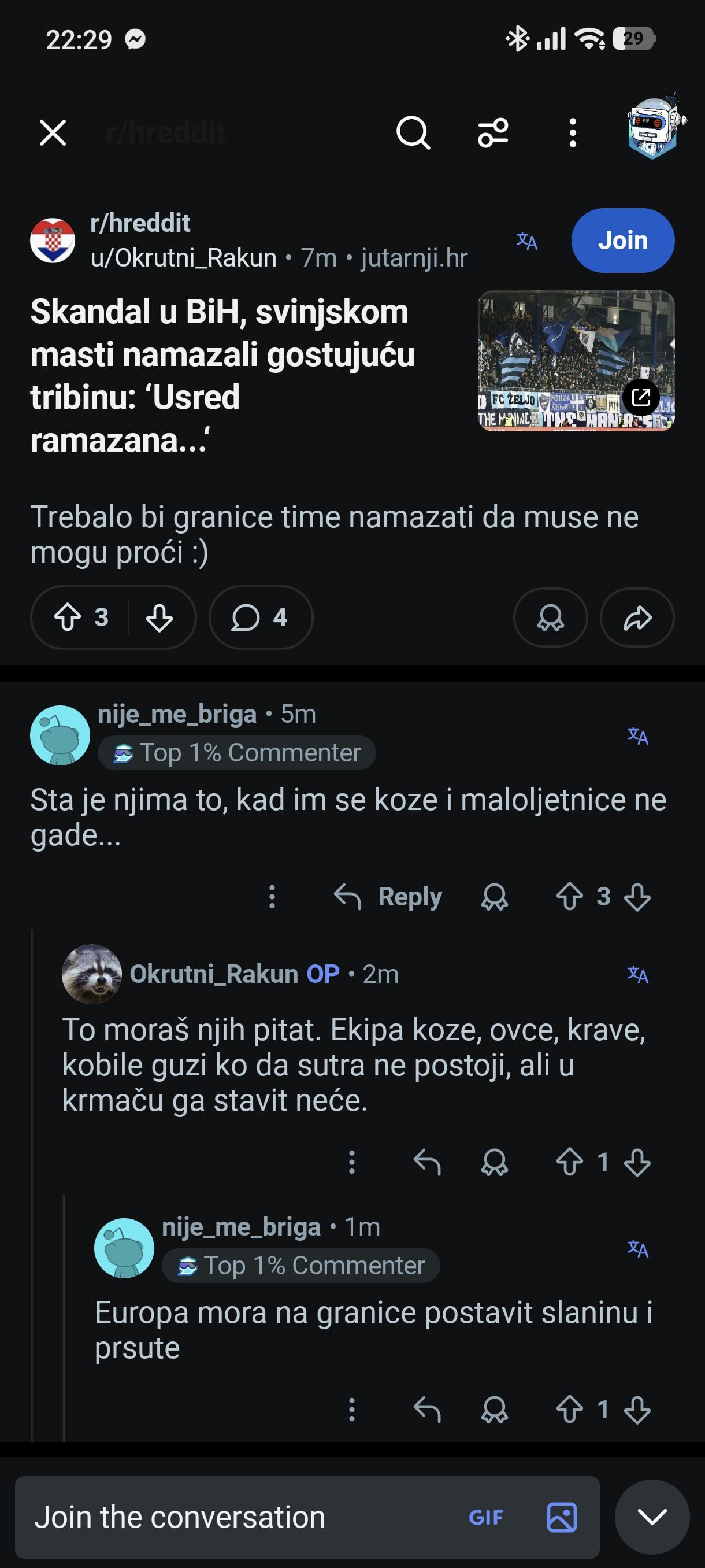Close the post with the X button
Screen dimensions: 705x1568
(53, 133)
